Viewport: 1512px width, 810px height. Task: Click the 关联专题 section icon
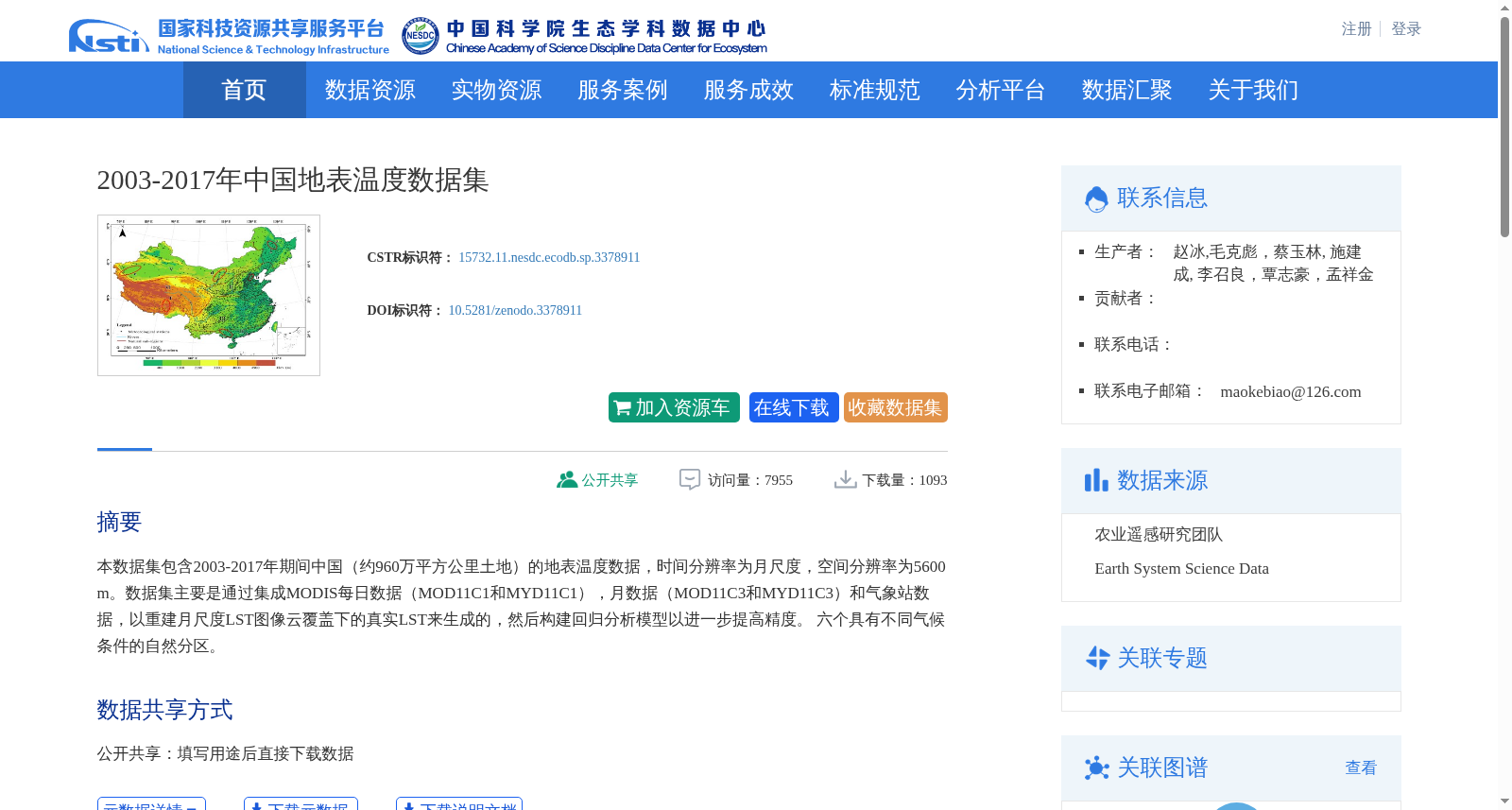[1097, 658]
